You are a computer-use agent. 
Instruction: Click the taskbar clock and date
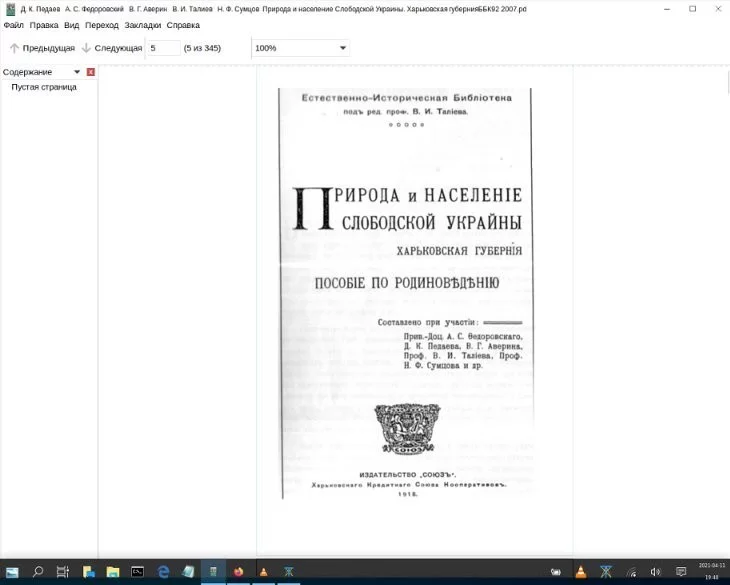(712, 572)
